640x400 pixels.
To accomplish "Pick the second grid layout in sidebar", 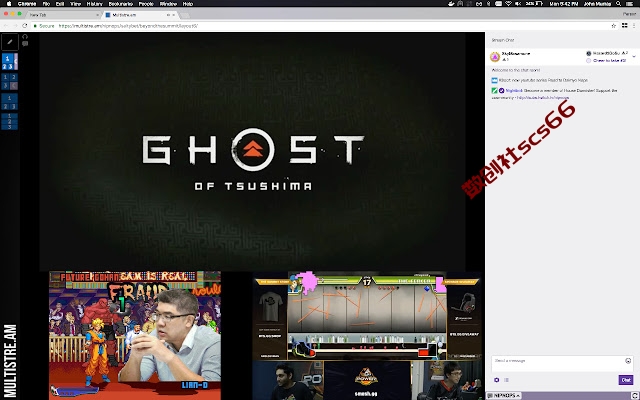I will (x=10, y=81).
